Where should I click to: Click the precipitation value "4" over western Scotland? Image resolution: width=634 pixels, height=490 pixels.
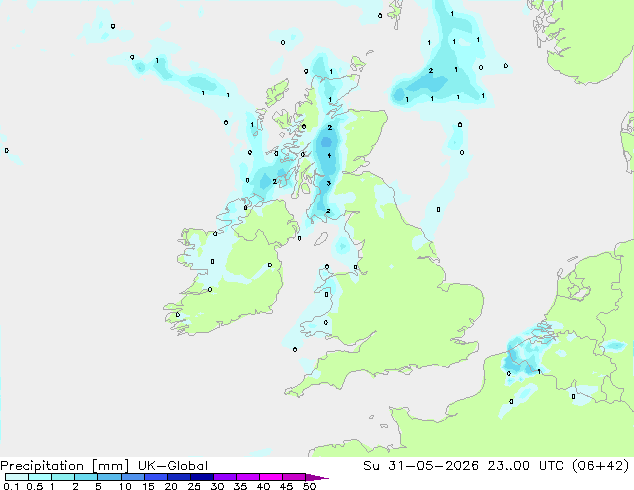pyautogui.click(x=330, y=156)
